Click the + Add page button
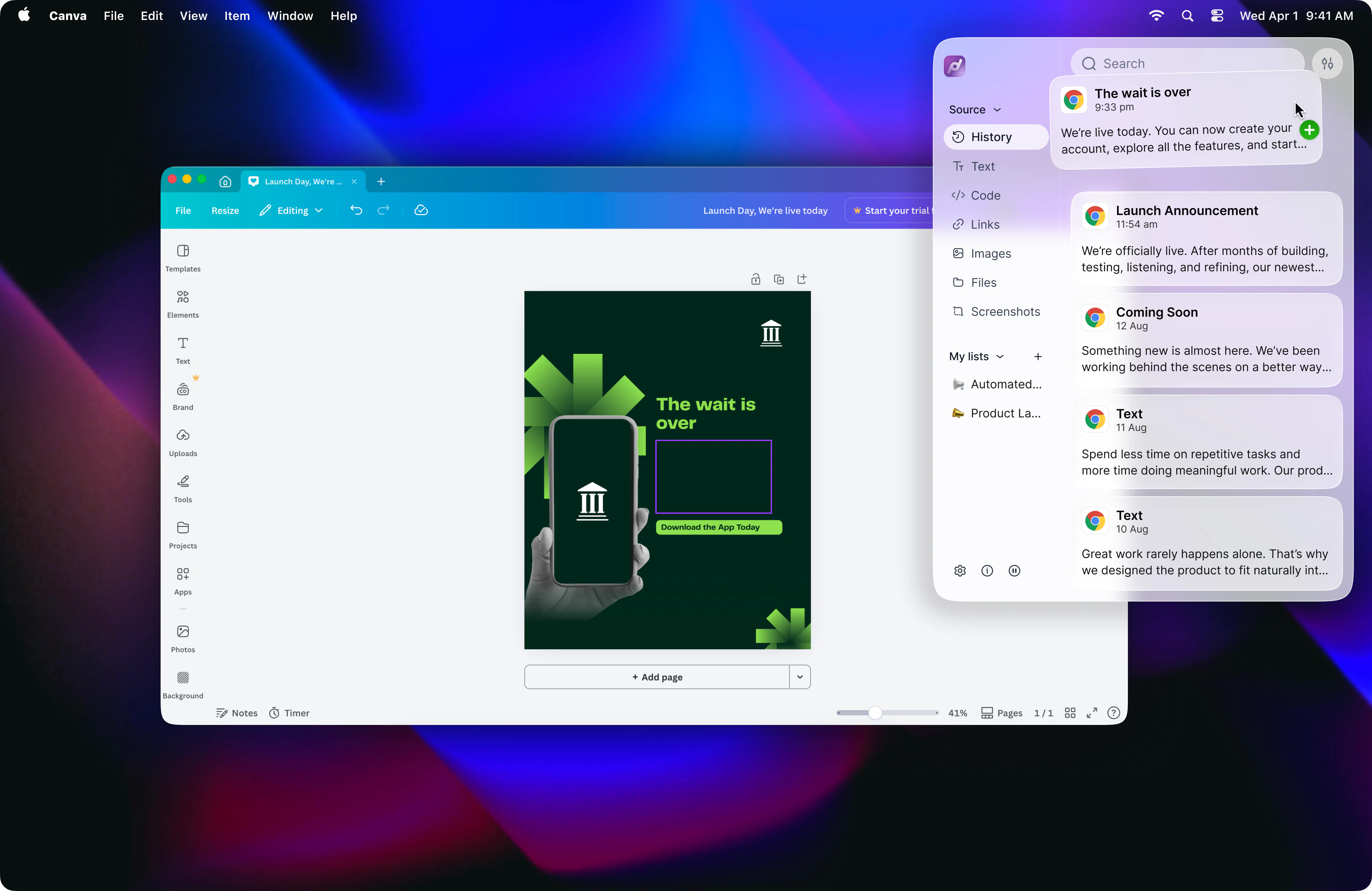This screenshot has height=891, width=1372. 657,677
